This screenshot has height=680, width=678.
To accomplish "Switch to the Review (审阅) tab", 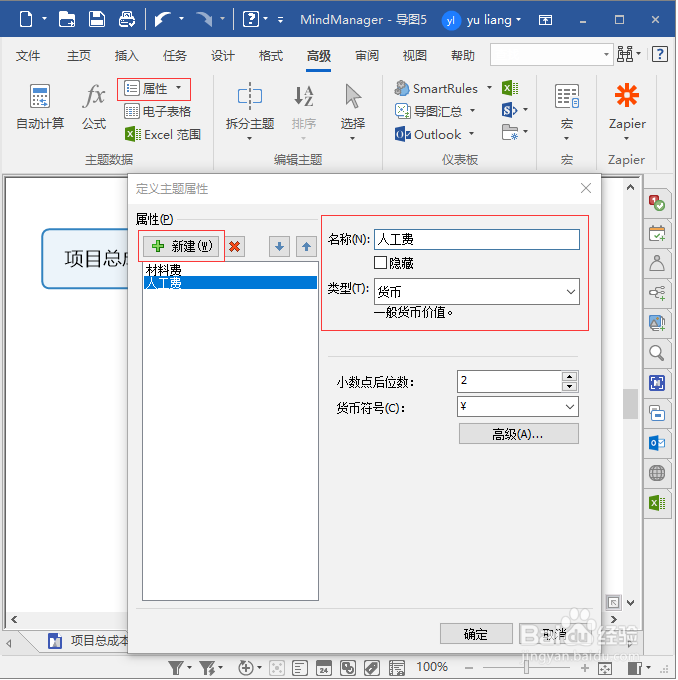I will coord(367,56).
